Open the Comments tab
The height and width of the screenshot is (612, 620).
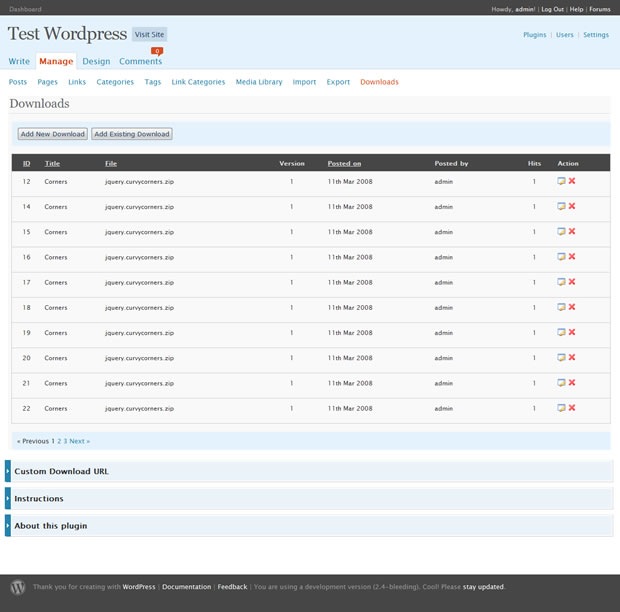pos(141,61)
